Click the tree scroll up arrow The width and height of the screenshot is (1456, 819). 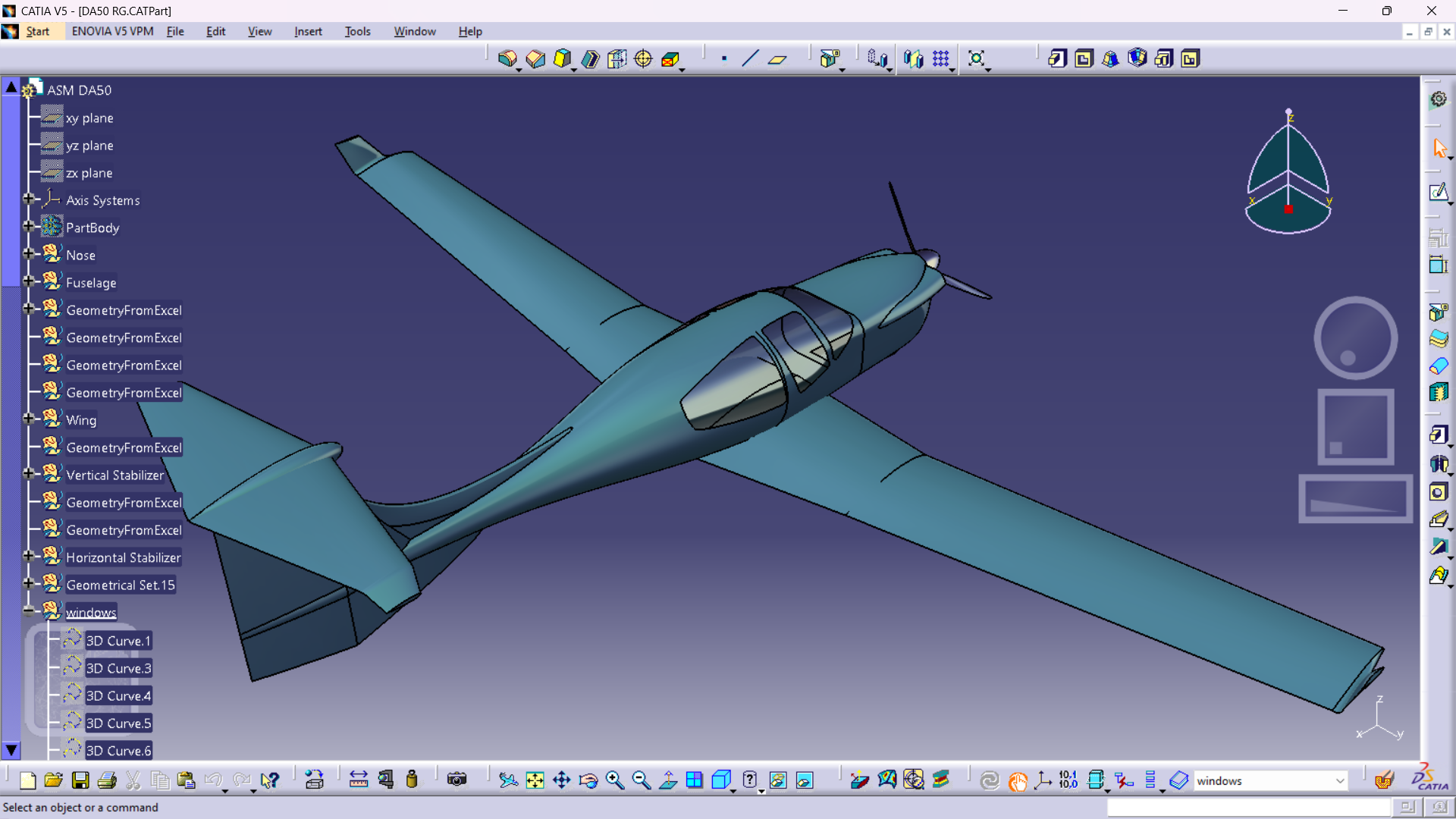pos(11,87)
